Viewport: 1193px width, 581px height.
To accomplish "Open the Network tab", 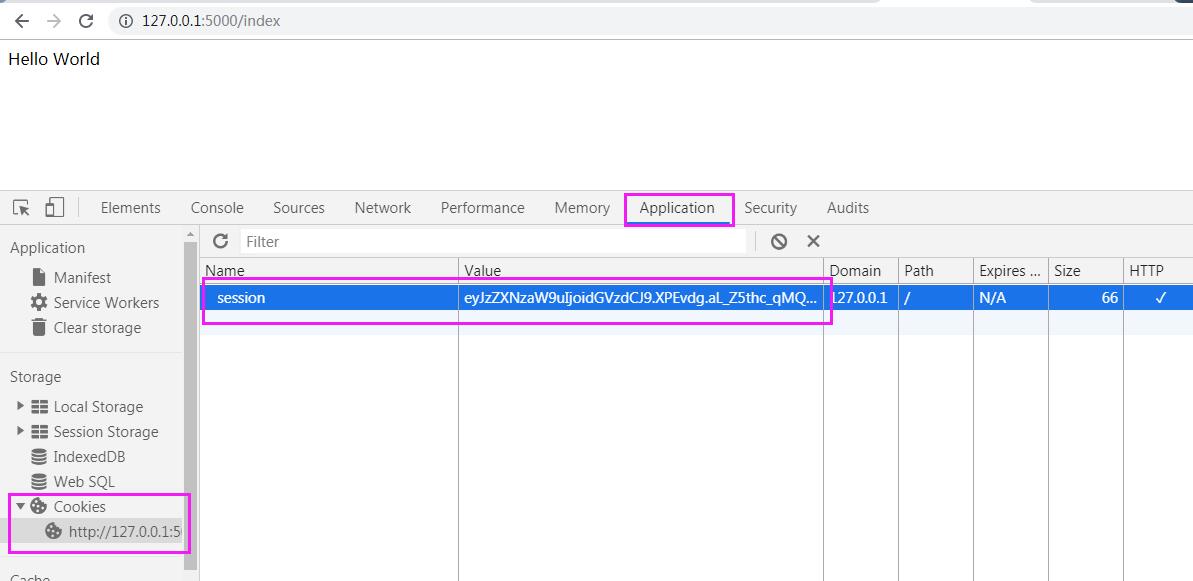I will 383,208.
